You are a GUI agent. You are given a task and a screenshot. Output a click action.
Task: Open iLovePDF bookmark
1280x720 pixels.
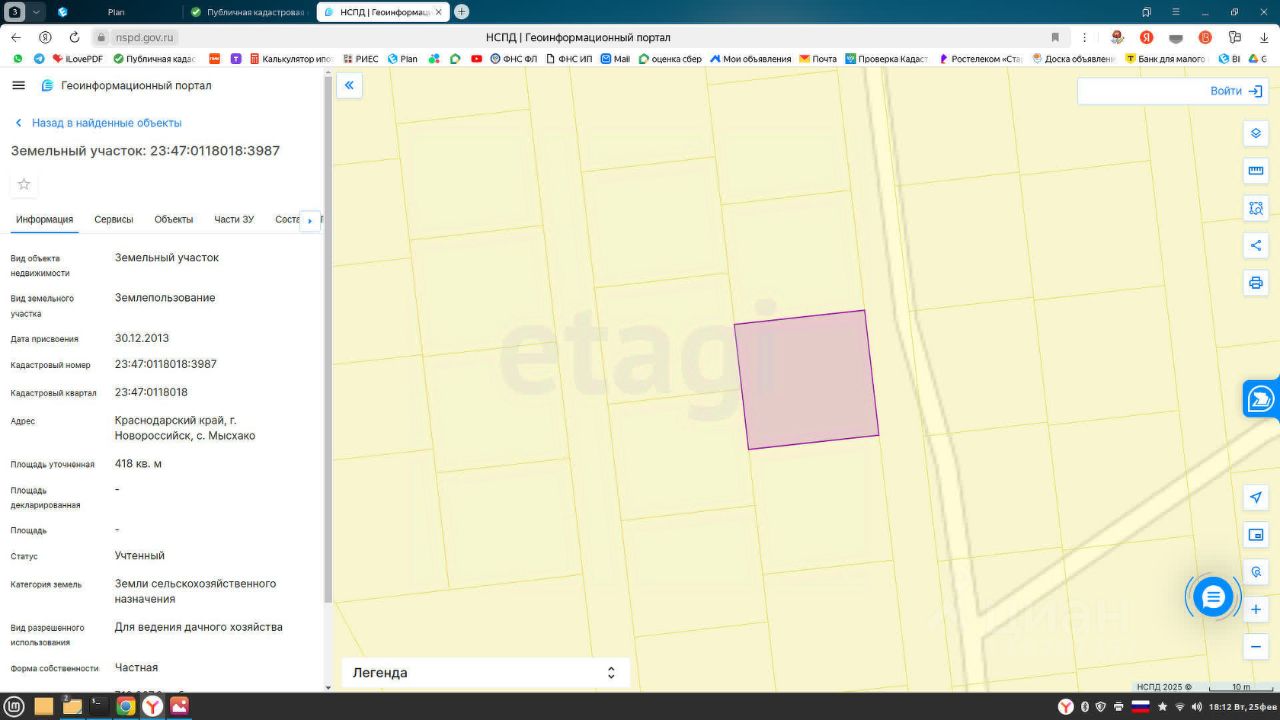click(x=78, y=59)
